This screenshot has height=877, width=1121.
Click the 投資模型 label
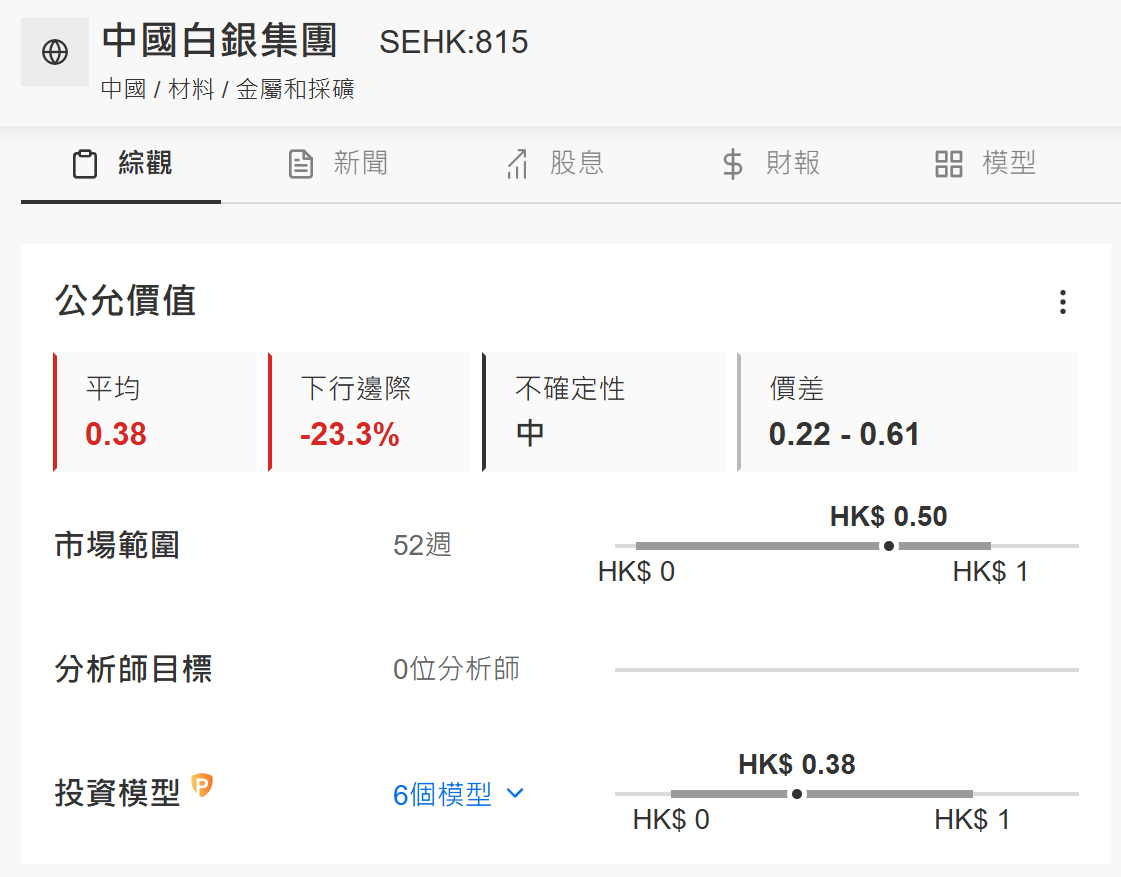117,793
